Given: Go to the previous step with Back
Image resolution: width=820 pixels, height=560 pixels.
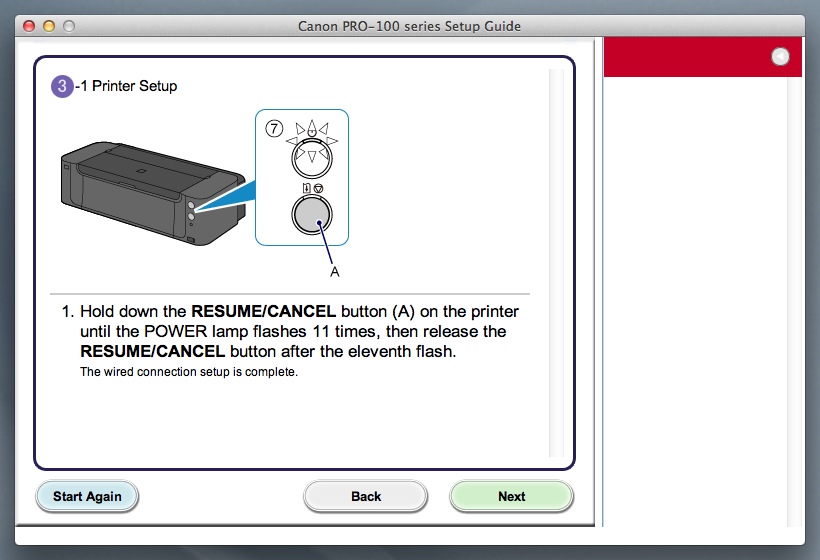Looking at the screenshot, I should click(x=366, y=496).
